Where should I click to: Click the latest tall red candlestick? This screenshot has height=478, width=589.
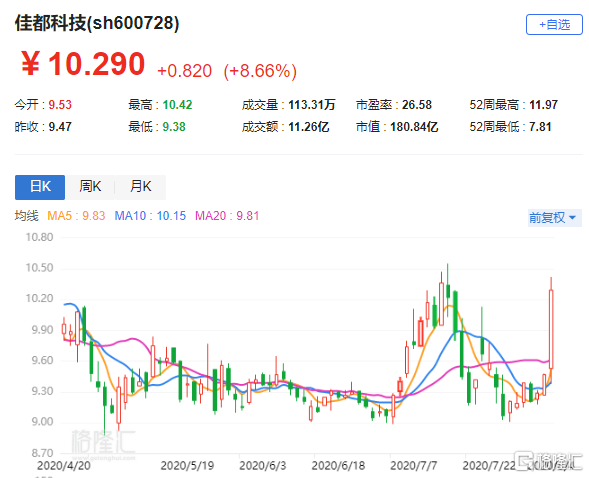tap(551, 329)
